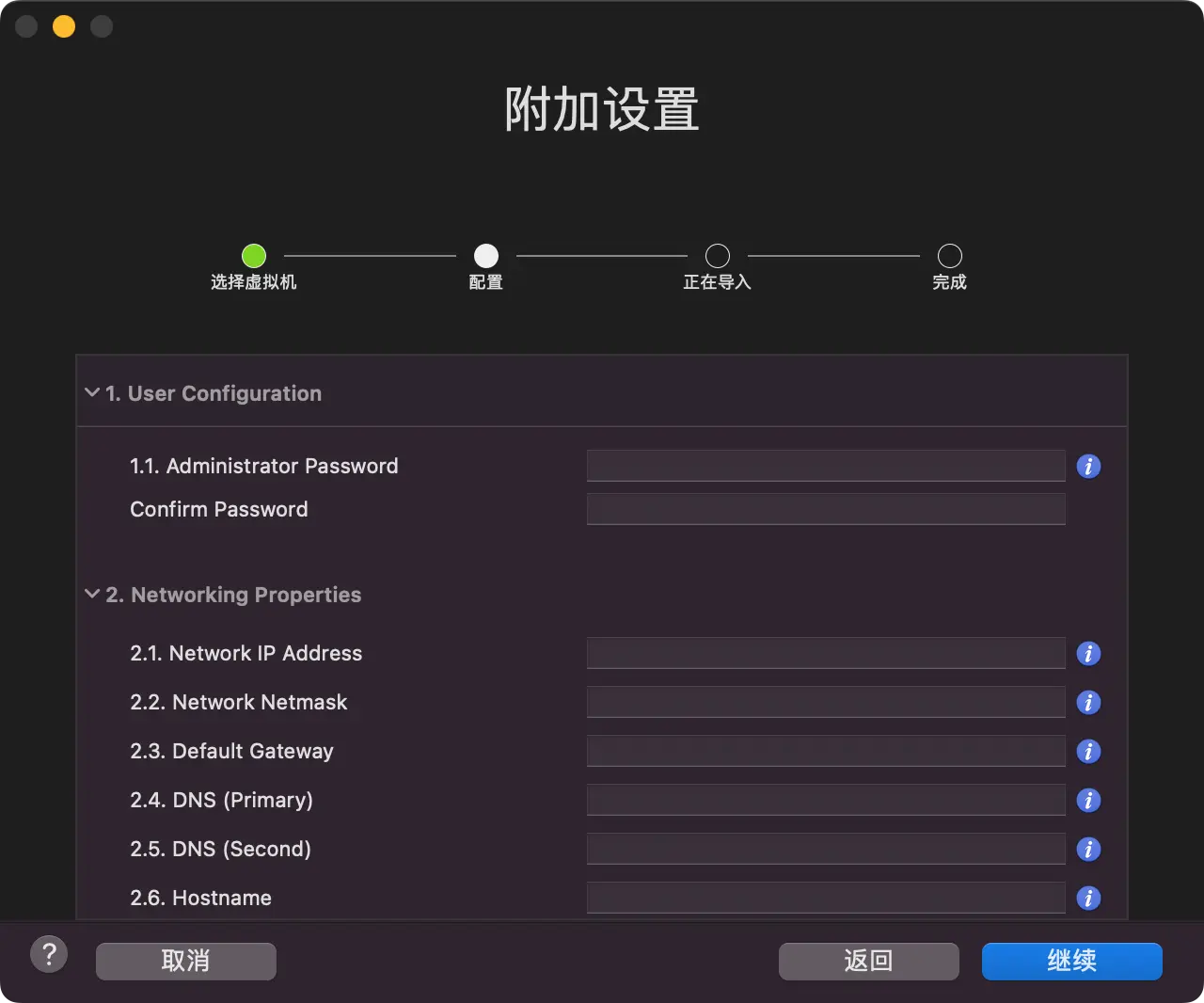Click the info icon next to Network Netmask
Image resolution: width=1204 pixels, height=1003 pixels.
click(x=1088, y=702)
